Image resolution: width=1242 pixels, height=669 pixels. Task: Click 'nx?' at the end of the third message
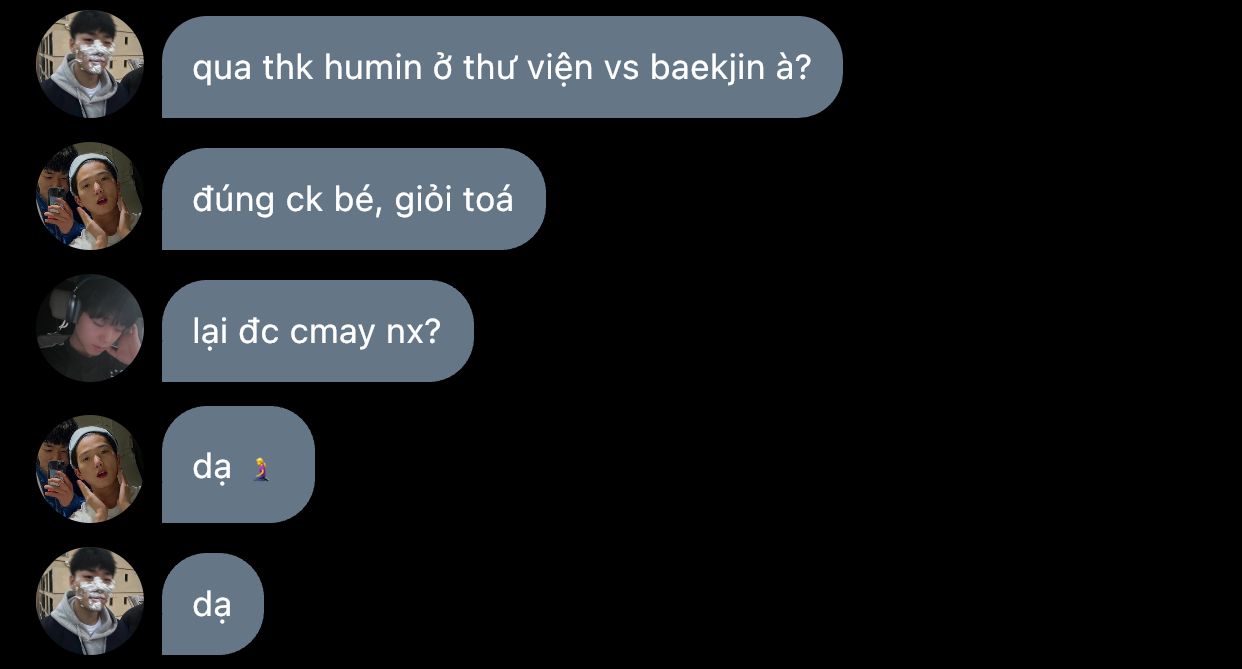tap(413, 332)
